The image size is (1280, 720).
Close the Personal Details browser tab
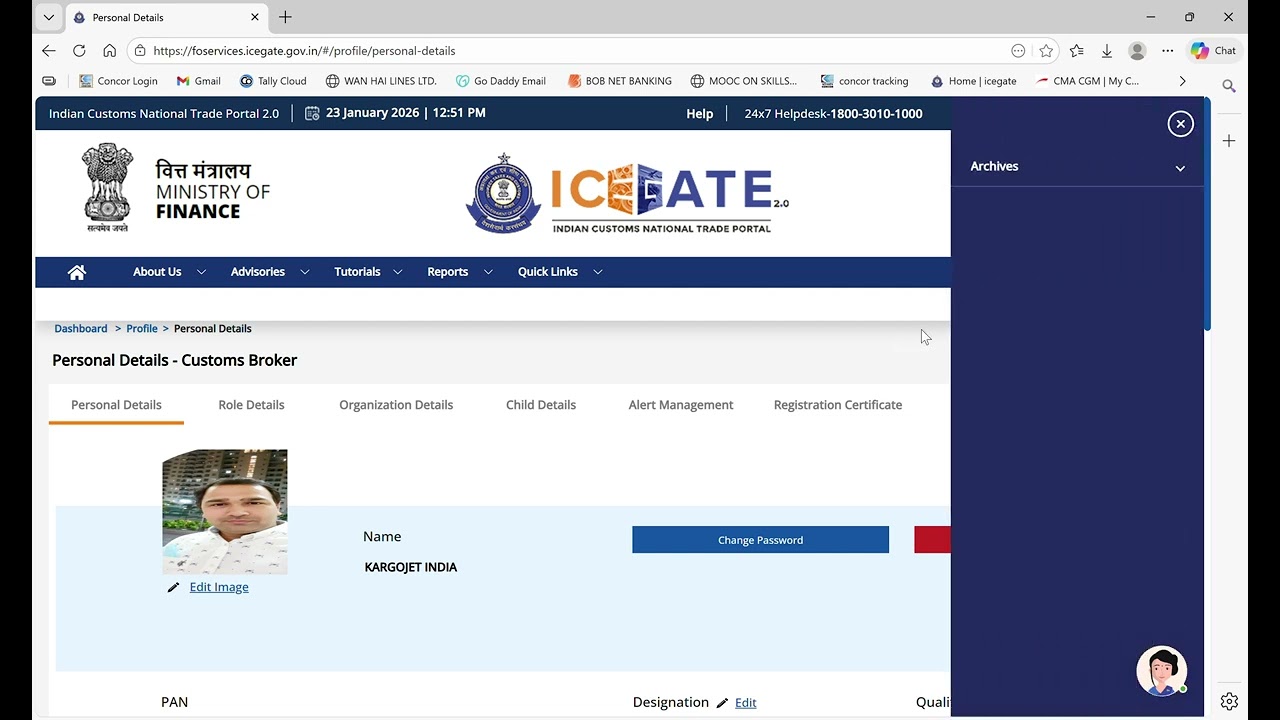point(254,17)
